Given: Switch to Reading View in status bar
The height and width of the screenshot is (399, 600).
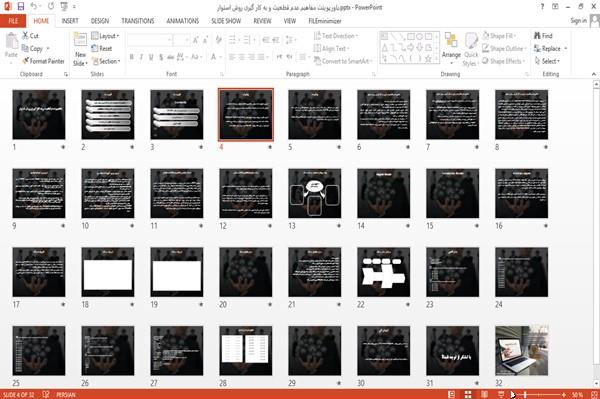Looking at the screenshot, I should click(x=484, y=394).
